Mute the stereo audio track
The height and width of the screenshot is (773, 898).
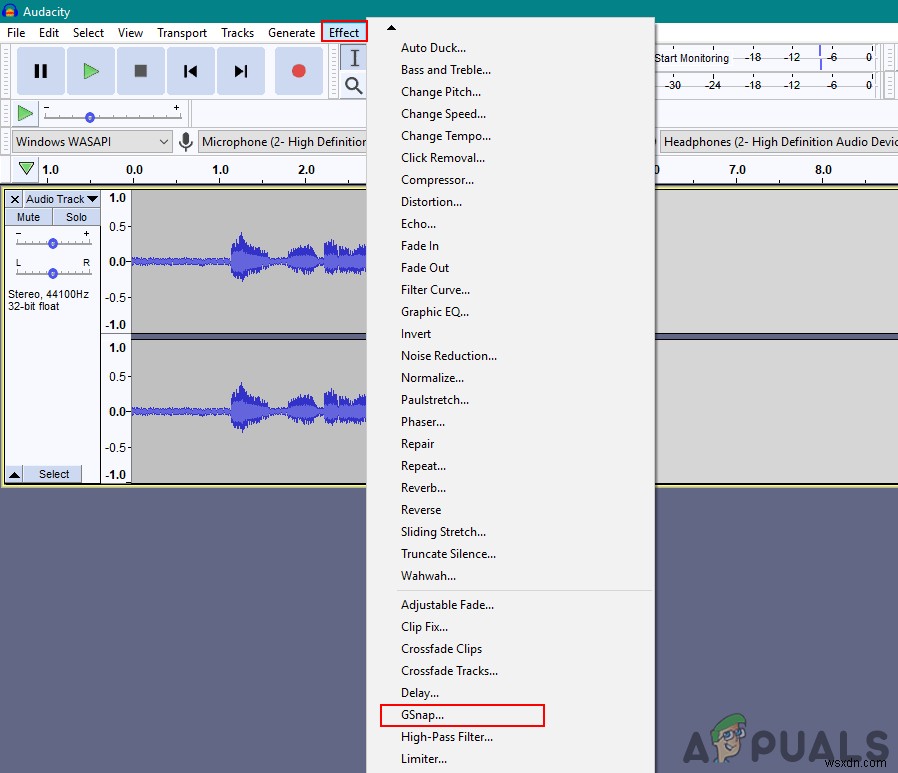[x=27, y=217]
